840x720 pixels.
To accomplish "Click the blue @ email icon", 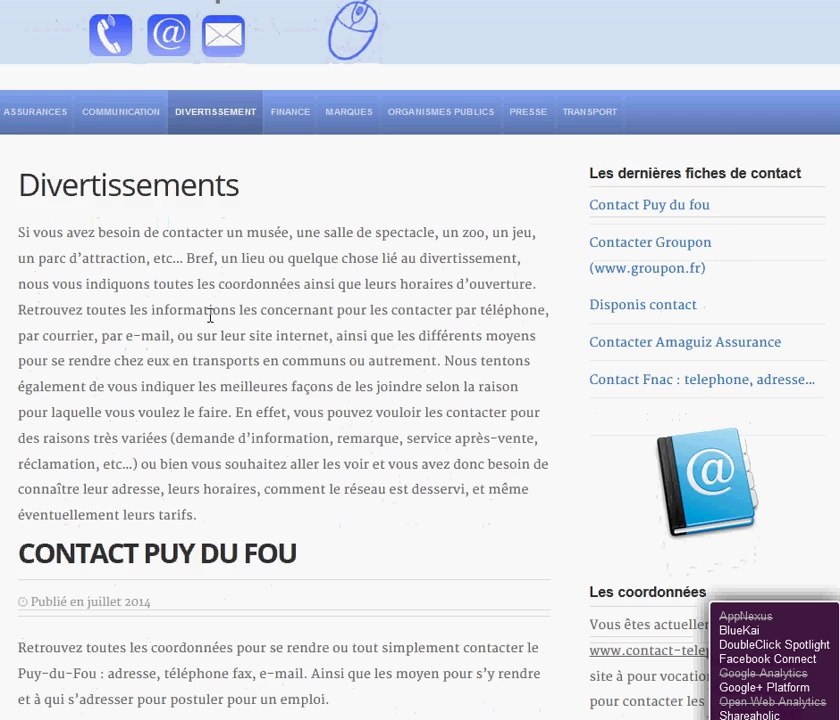I will (x=169, y=35).
